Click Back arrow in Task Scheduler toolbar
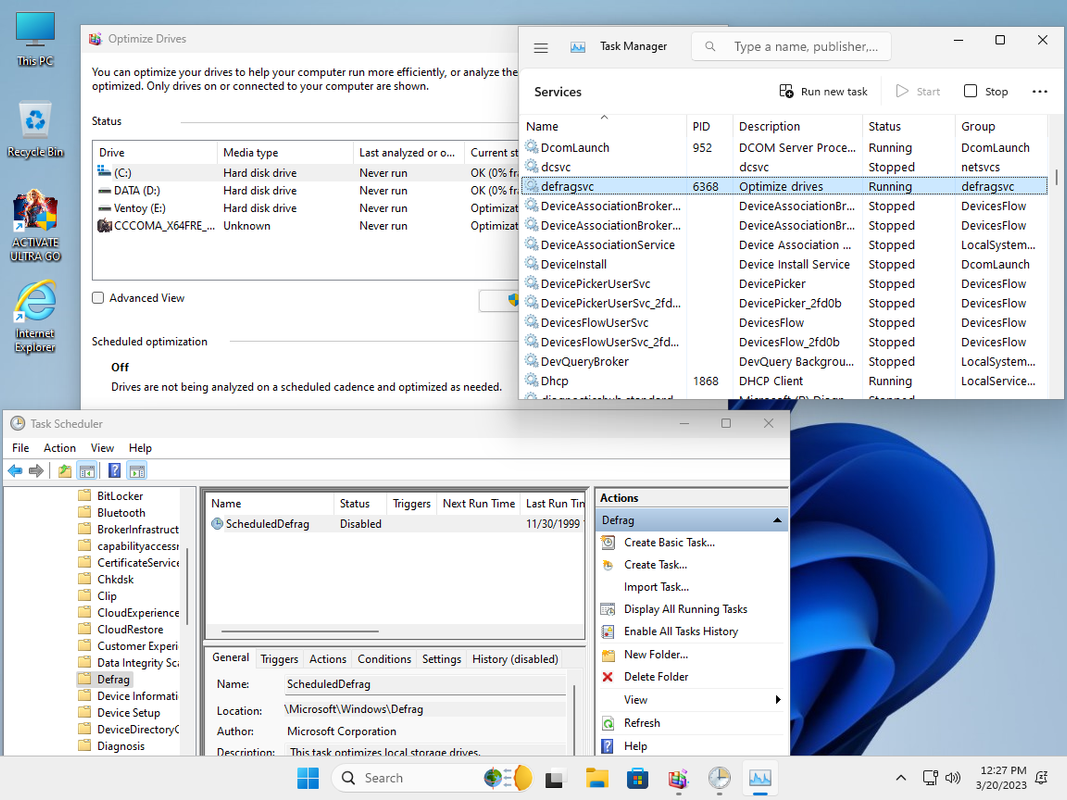Image resolution: width=1067 pixels, height=800 pixels. 15,471
